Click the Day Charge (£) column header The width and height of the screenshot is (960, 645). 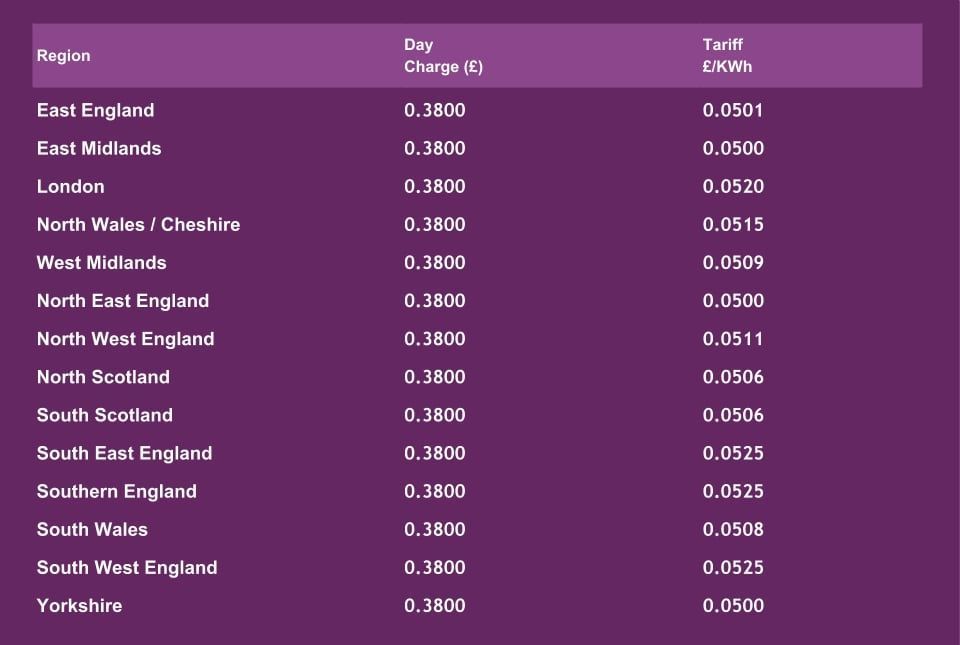(x=443, y=56)
